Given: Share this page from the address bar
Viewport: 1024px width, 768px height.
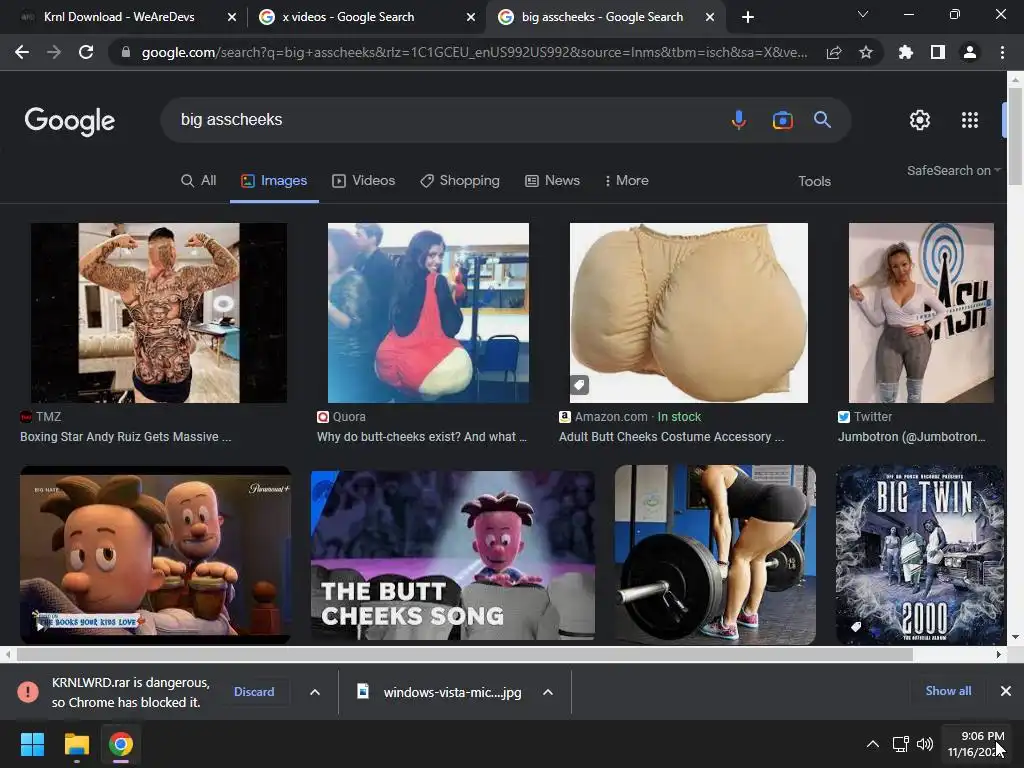Looking at the screenshot, I should point(834,52).
